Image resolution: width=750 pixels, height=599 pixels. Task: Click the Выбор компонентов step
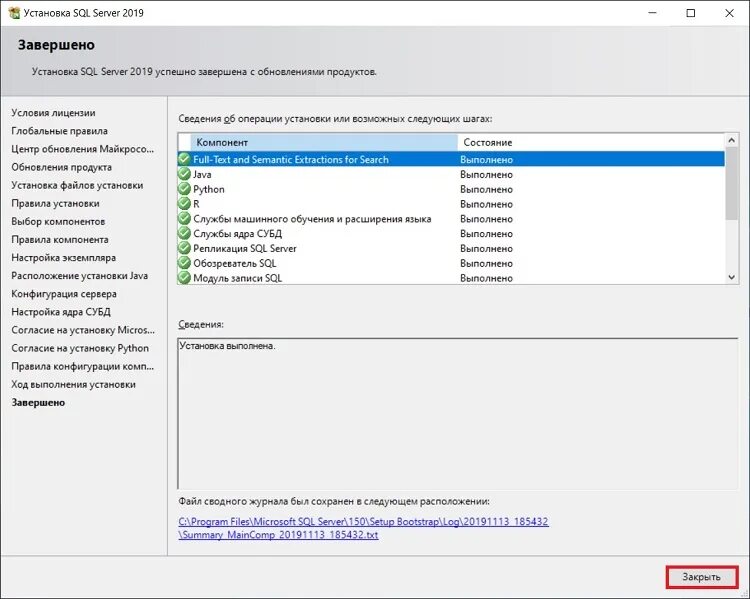click(58, 222)
